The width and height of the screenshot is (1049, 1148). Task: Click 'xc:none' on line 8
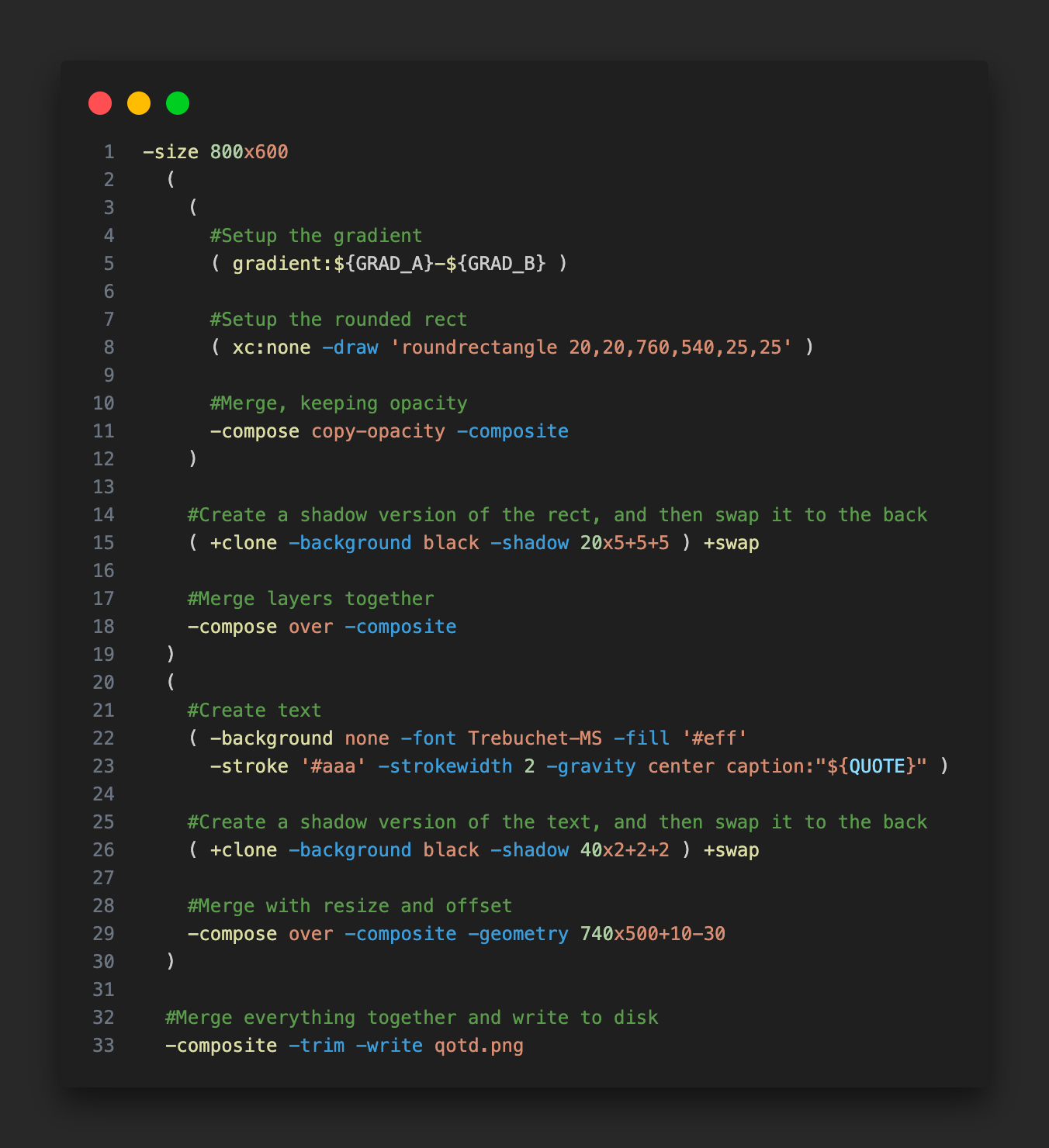coord(272,348)
